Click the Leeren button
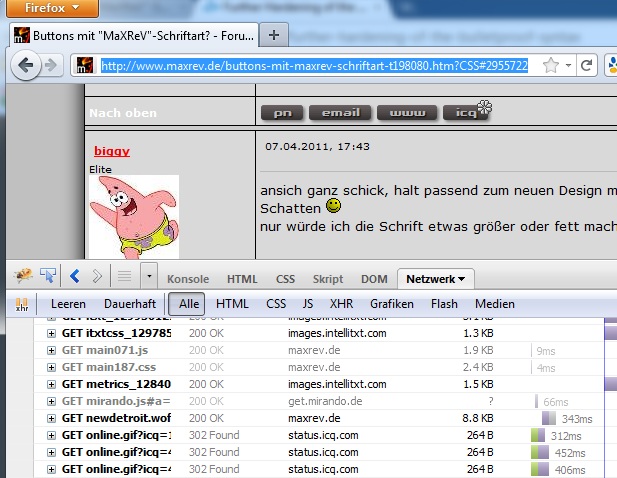The height and width of the screenshot is (478, 617). tap(68, 304)
